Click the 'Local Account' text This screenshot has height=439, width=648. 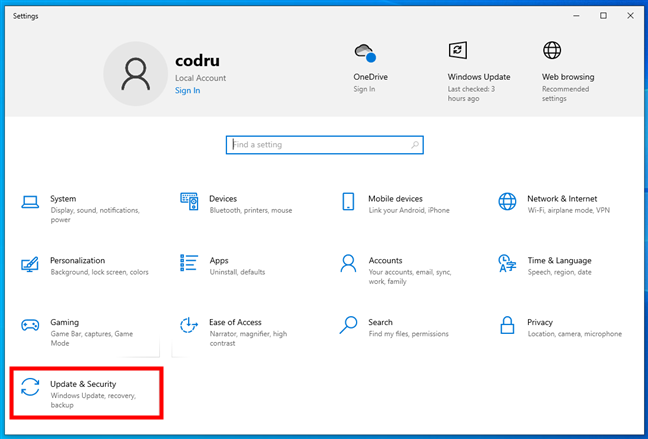pos(200,78)
